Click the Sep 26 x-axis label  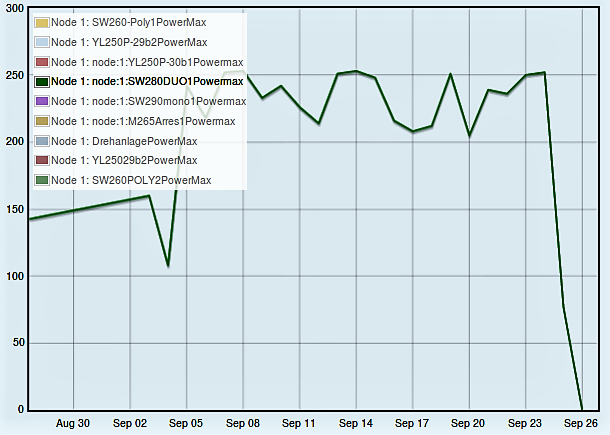(582, 424)
